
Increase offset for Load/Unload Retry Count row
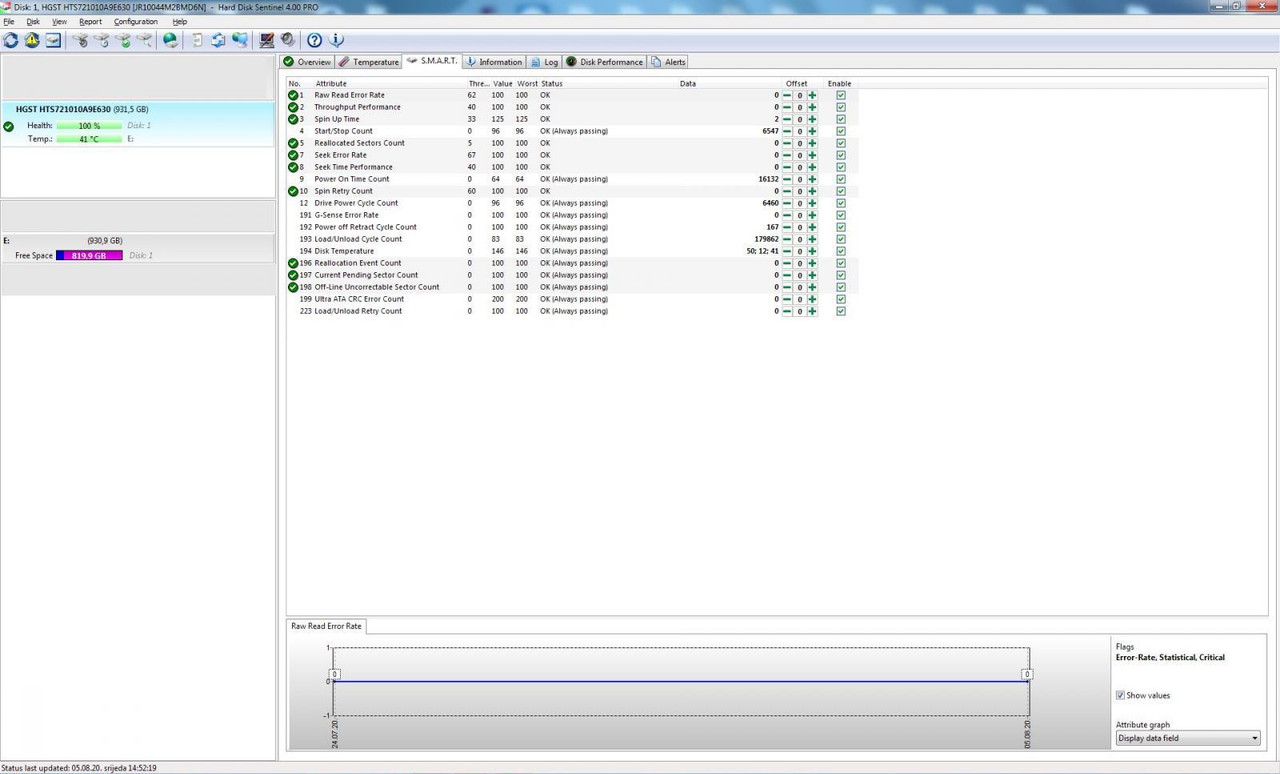click(812, 311)
